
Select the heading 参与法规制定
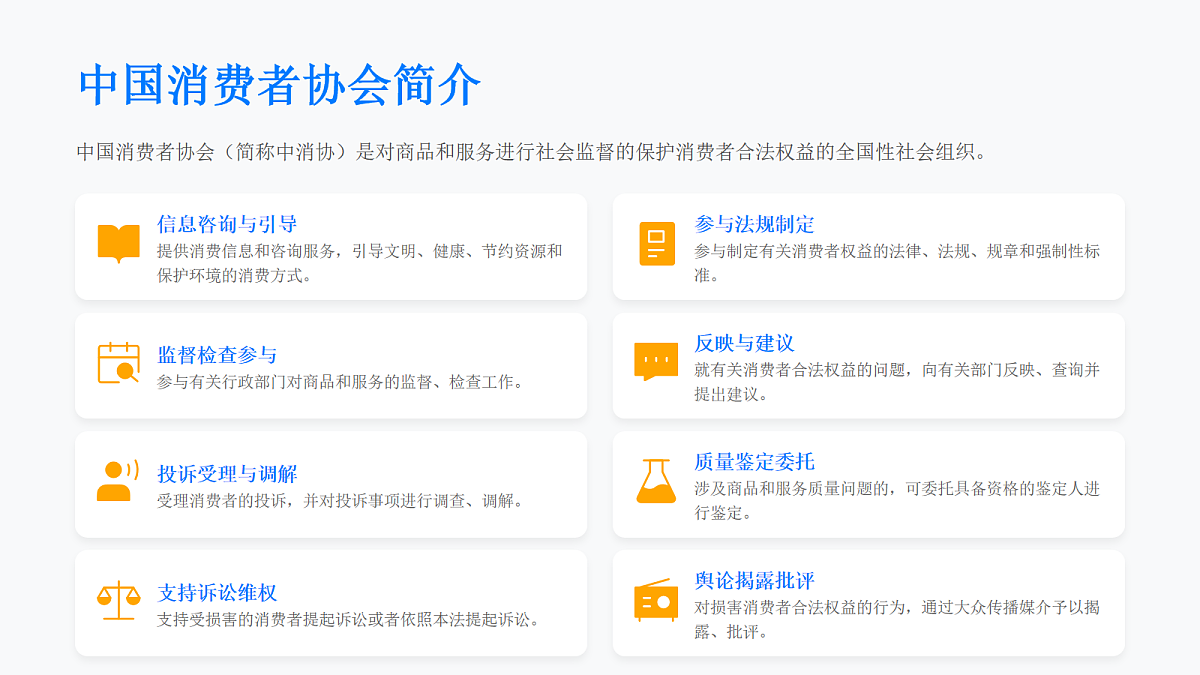click(755, 224)
